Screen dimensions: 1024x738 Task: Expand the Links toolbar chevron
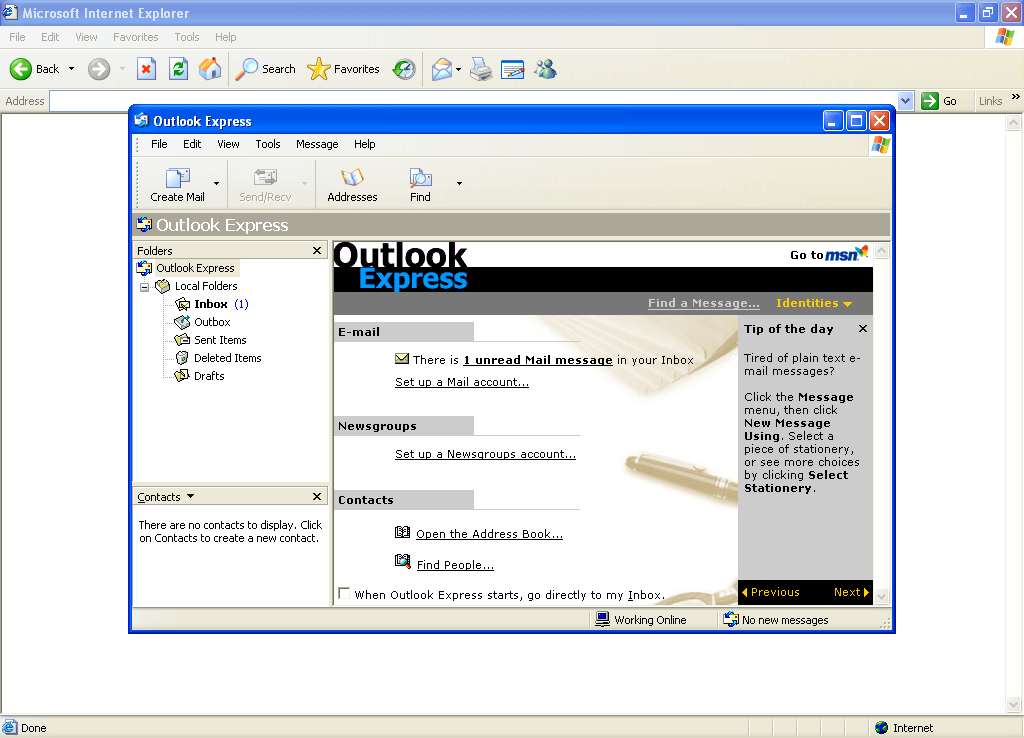click(x=1016, y=97)
